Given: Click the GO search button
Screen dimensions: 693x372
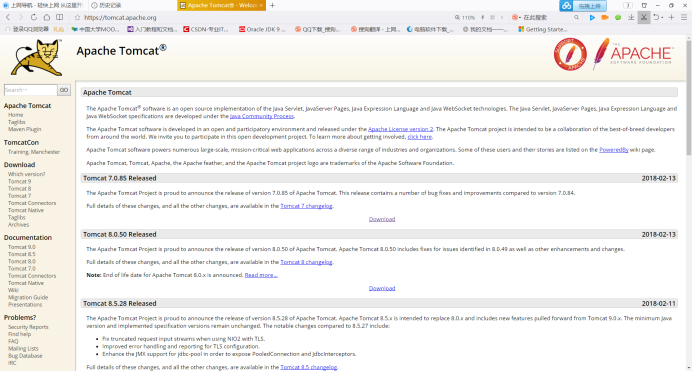Looking at the screenshot, I should coord(64,90).
